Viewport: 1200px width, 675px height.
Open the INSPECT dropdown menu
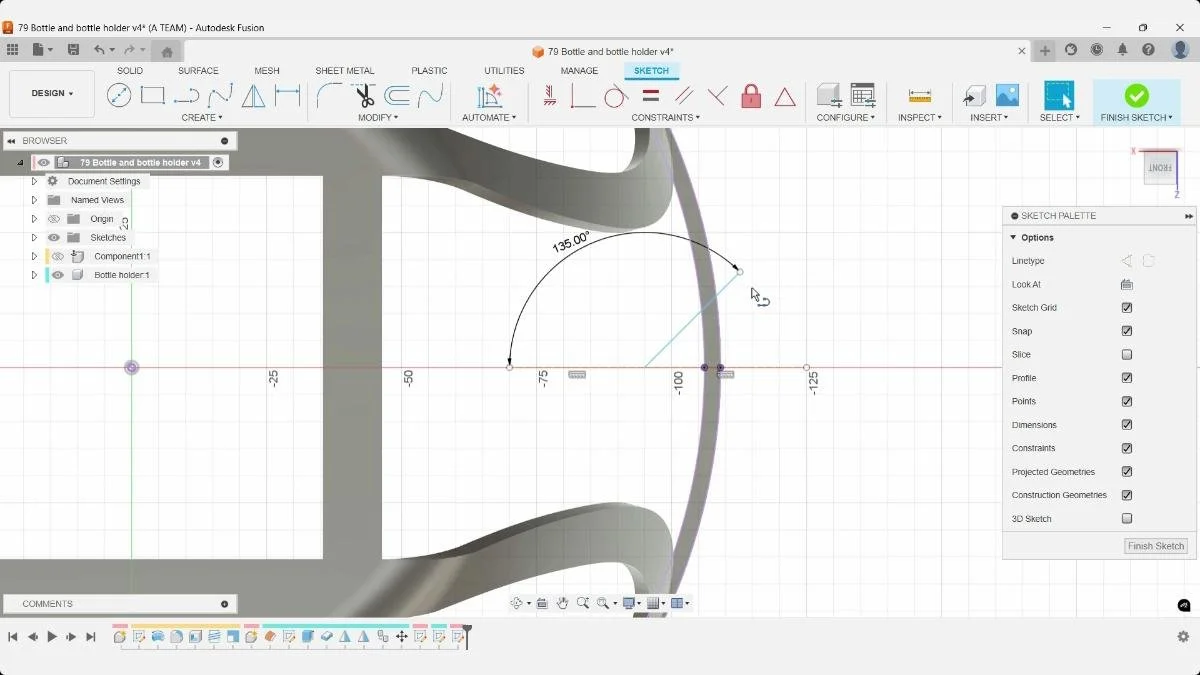click(x=920, y=118)
